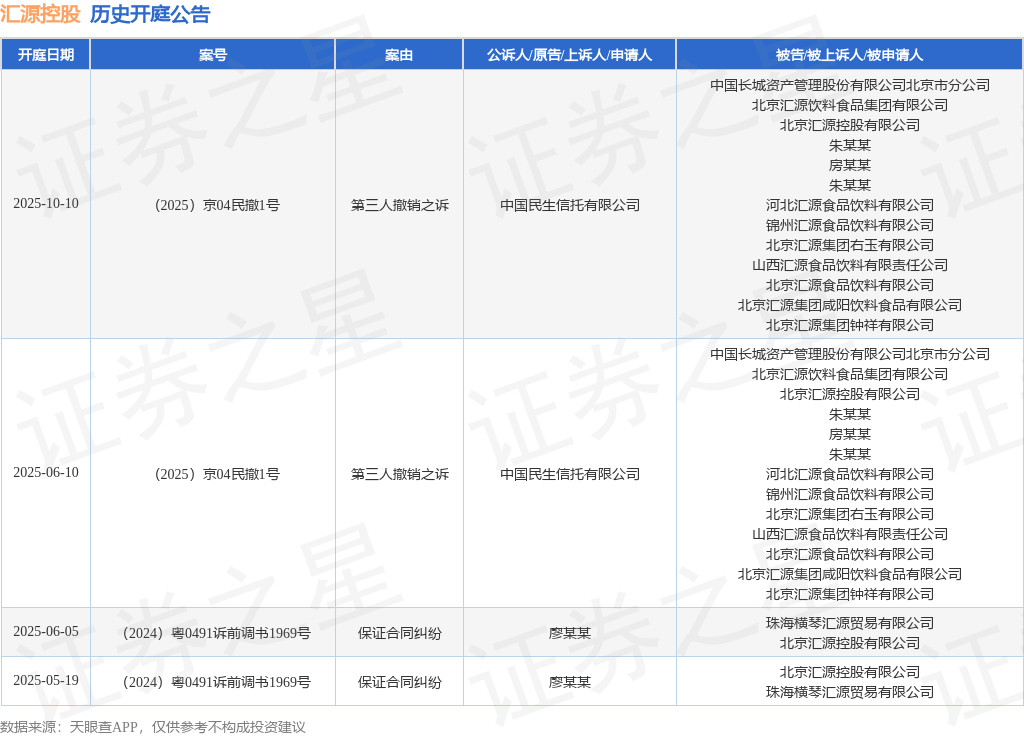The height and width of the screenshot is (736, 1024).
Task: Select 中国长城资产管理股份有限公司北京市分公司 in 2025-10-10 row
Action: 850,85
